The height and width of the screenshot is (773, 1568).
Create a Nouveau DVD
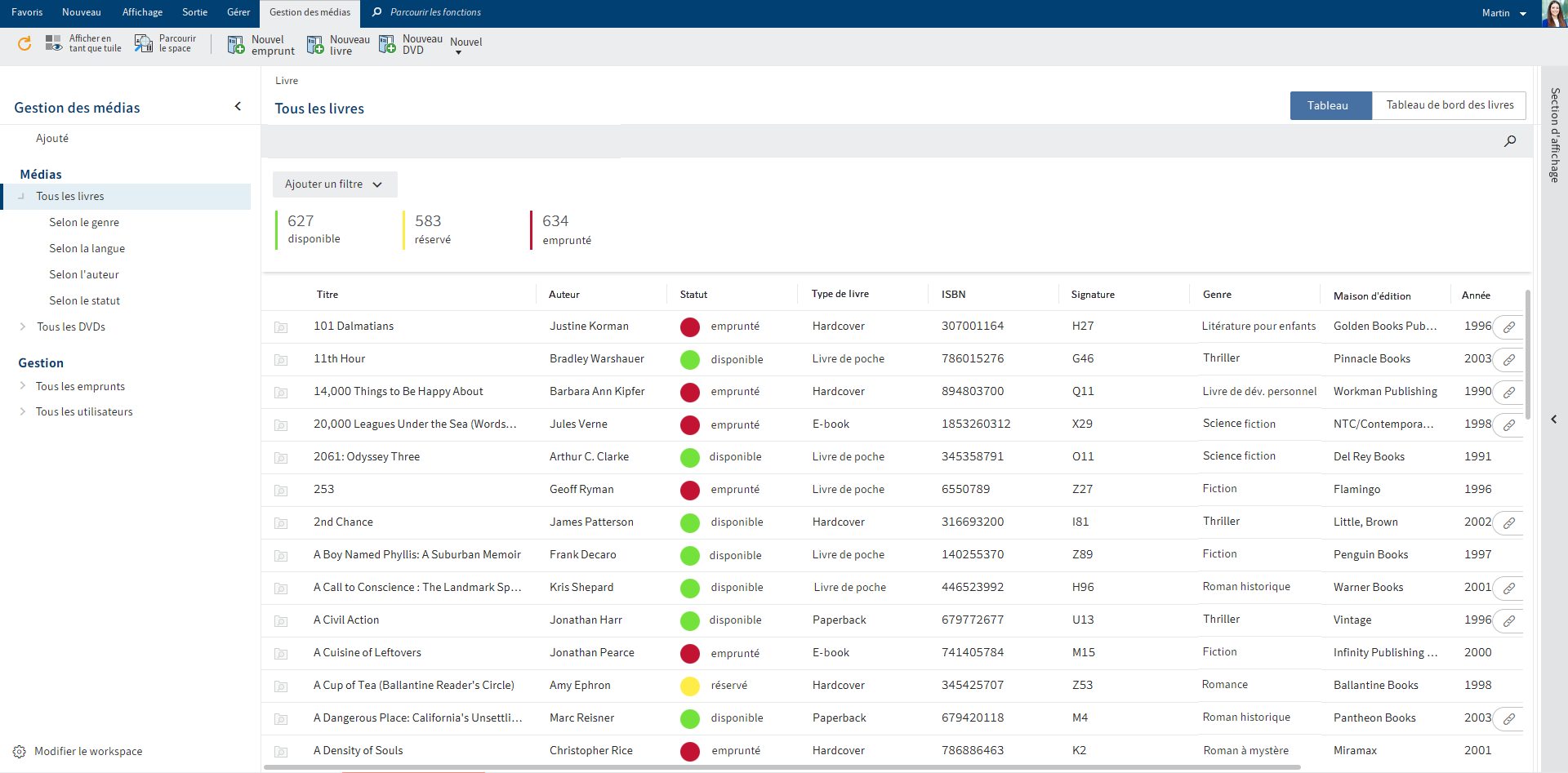tap(411, 45)
